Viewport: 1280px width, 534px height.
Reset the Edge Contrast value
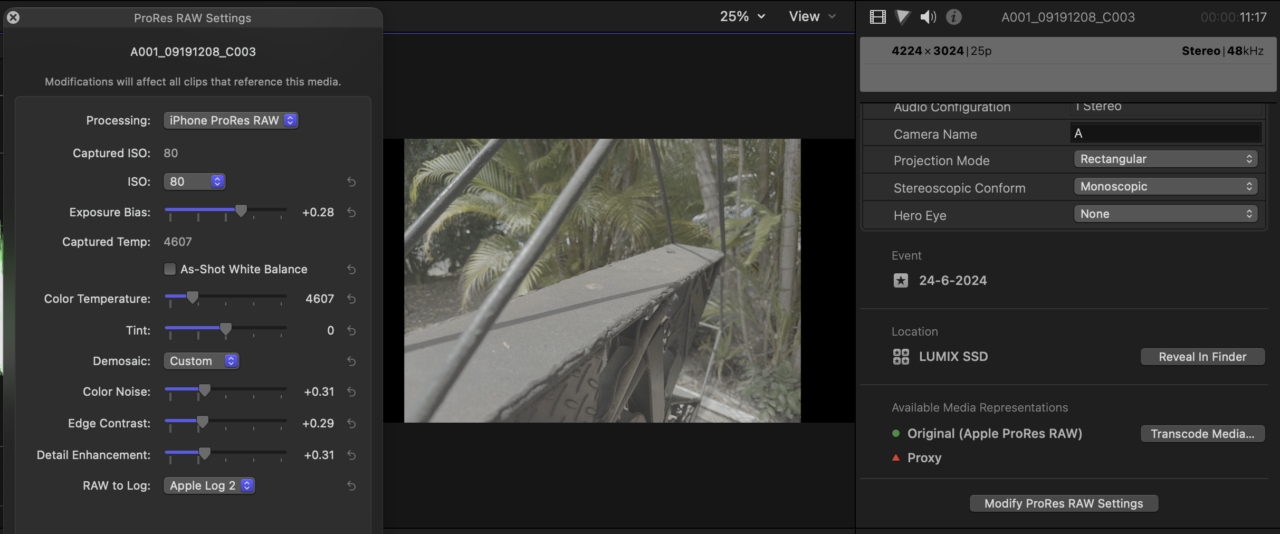point(351,424)
